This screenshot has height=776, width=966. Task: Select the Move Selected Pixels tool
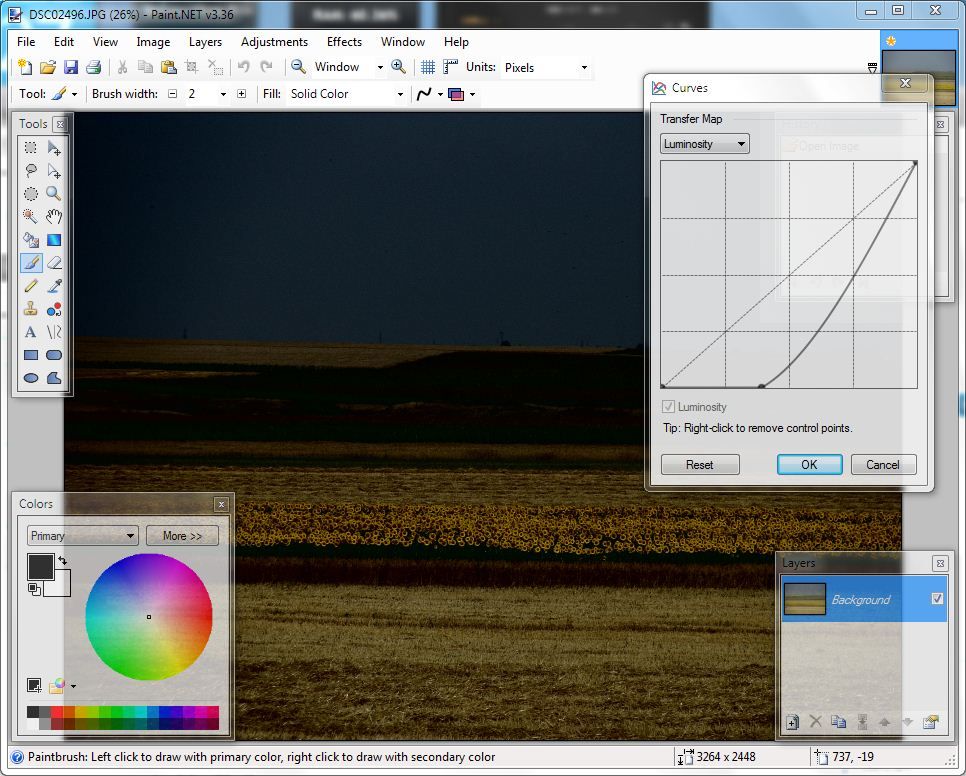[54, 147]
